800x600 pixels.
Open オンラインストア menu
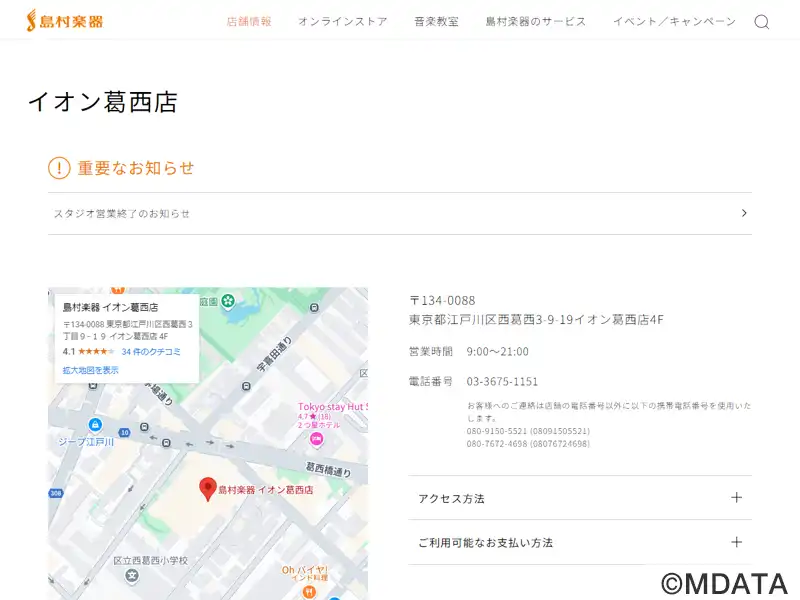coord(343,21)
